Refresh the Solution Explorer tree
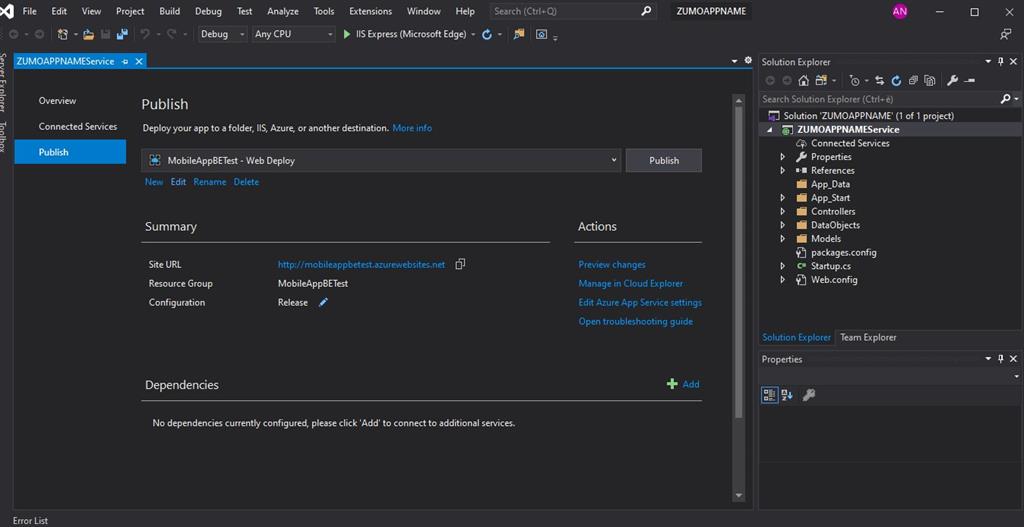The height and width of the screenshot is (527, 1024). (896, 80)
